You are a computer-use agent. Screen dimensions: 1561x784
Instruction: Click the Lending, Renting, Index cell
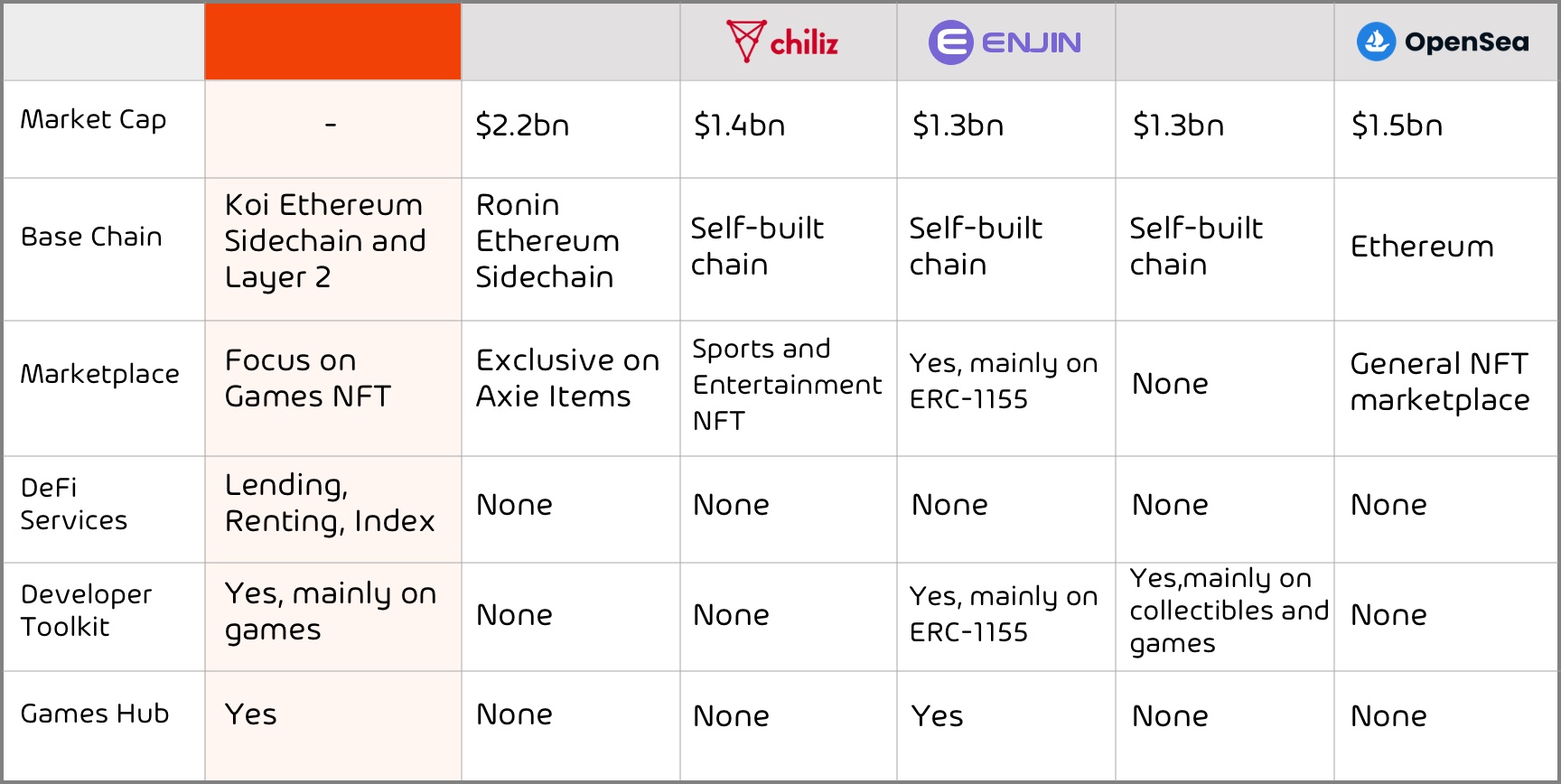(x=330, y=503)
